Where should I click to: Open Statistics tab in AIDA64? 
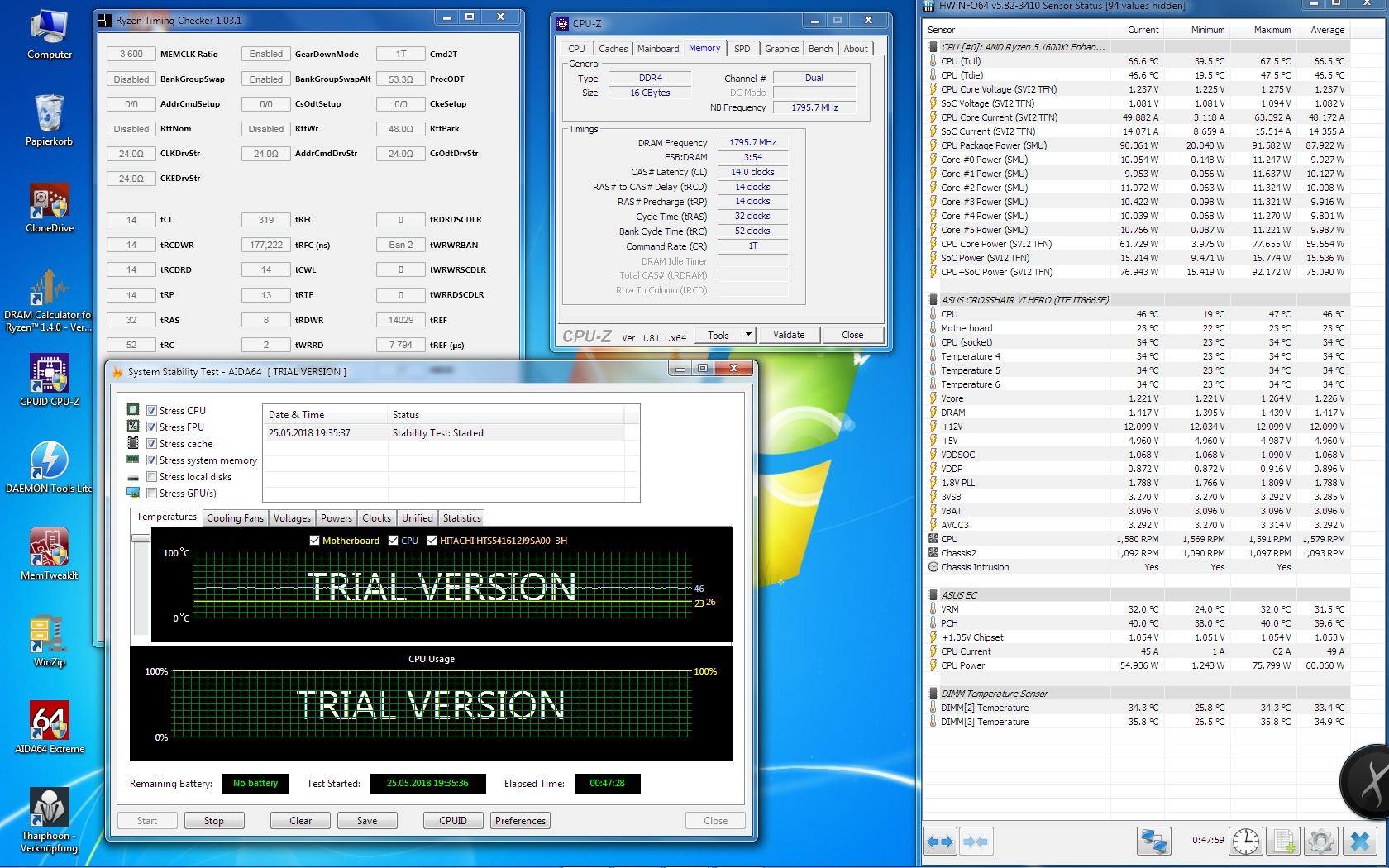pyautogui.click(x=461, y=518)
